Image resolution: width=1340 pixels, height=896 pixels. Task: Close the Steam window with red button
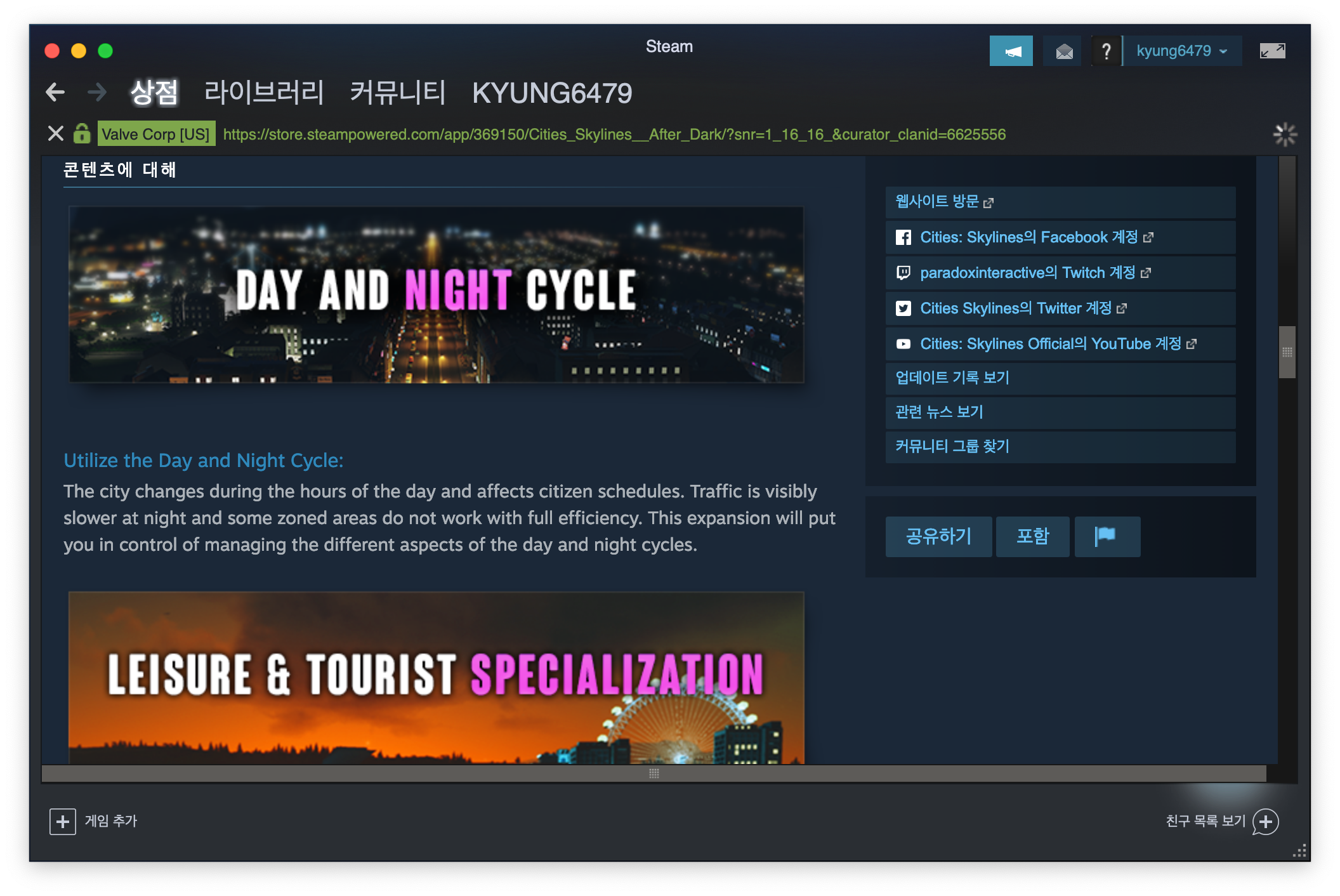tap(52, 51)
